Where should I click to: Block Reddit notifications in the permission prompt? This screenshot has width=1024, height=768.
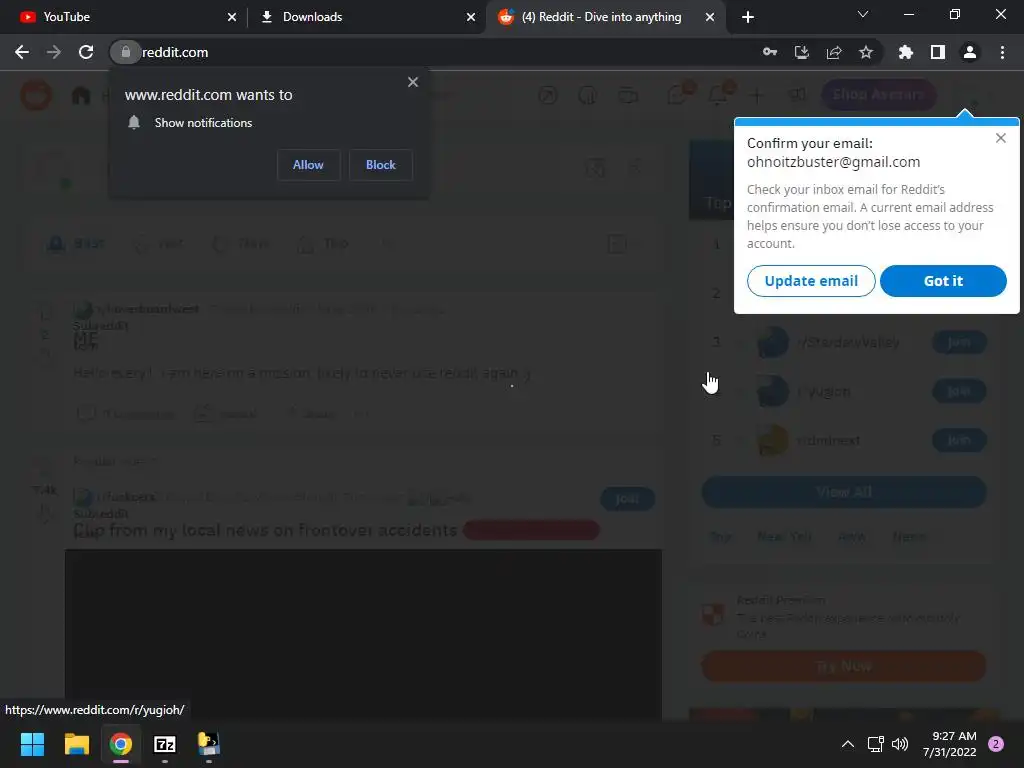pos(381,165)
